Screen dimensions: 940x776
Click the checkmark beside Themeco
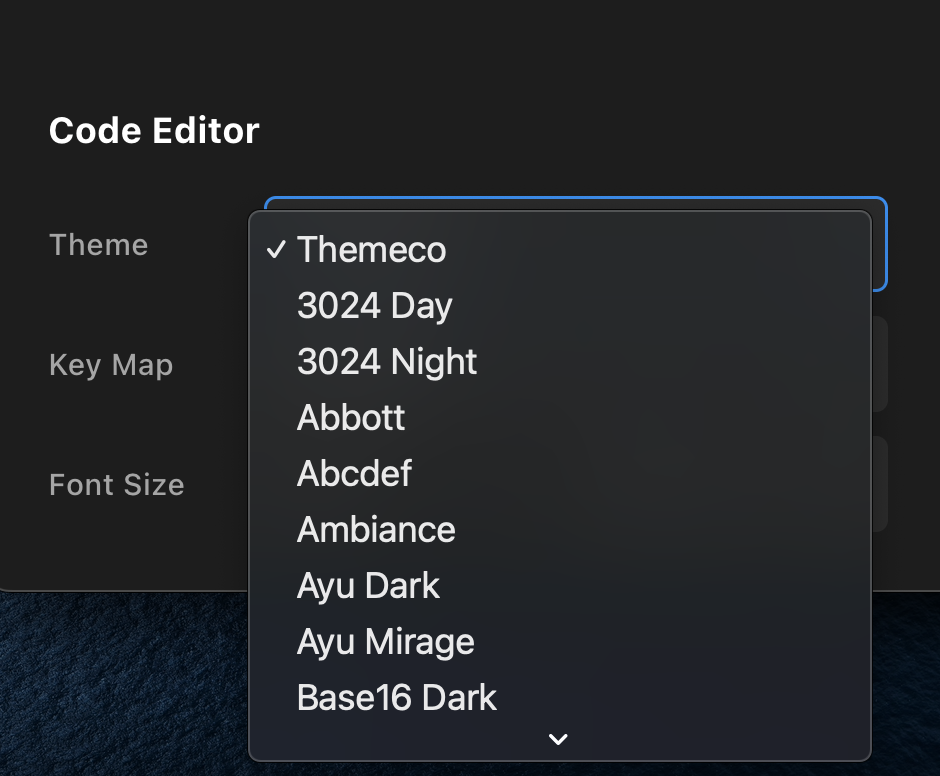tap(277, 252)
